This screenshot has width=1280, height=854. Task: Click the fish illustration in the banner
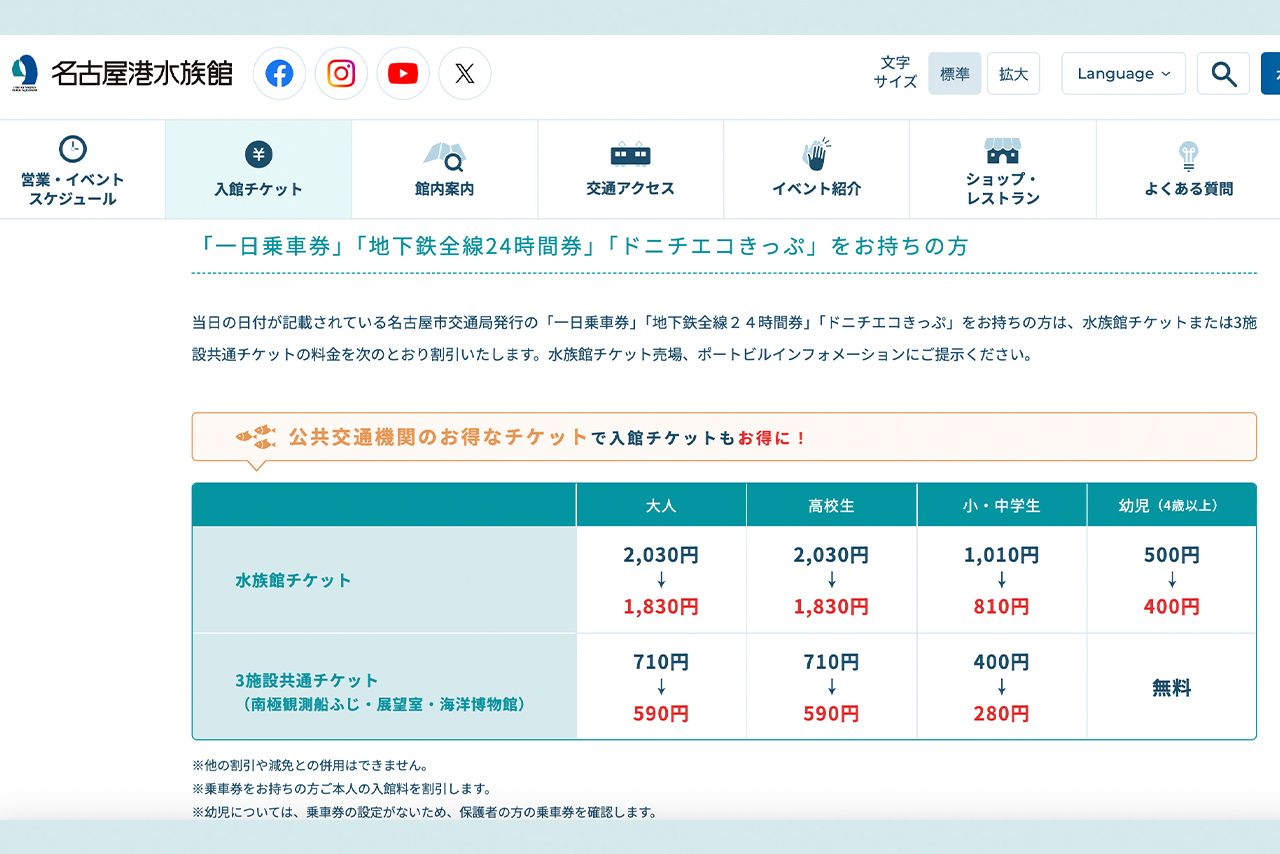pos(255,437)
